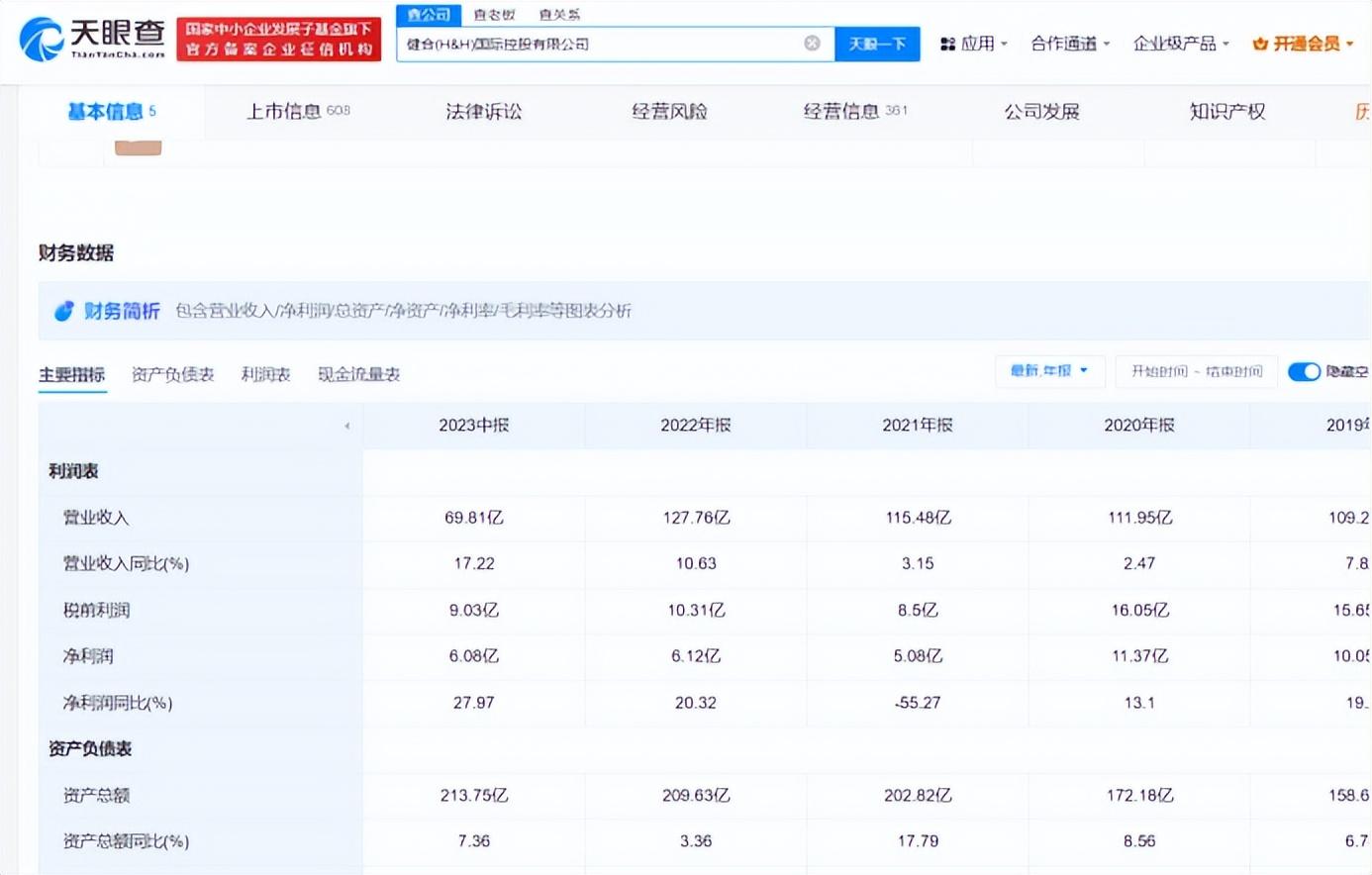Open the 法律诉讼 tab
Screen dimensions: 1372x875
483,112
